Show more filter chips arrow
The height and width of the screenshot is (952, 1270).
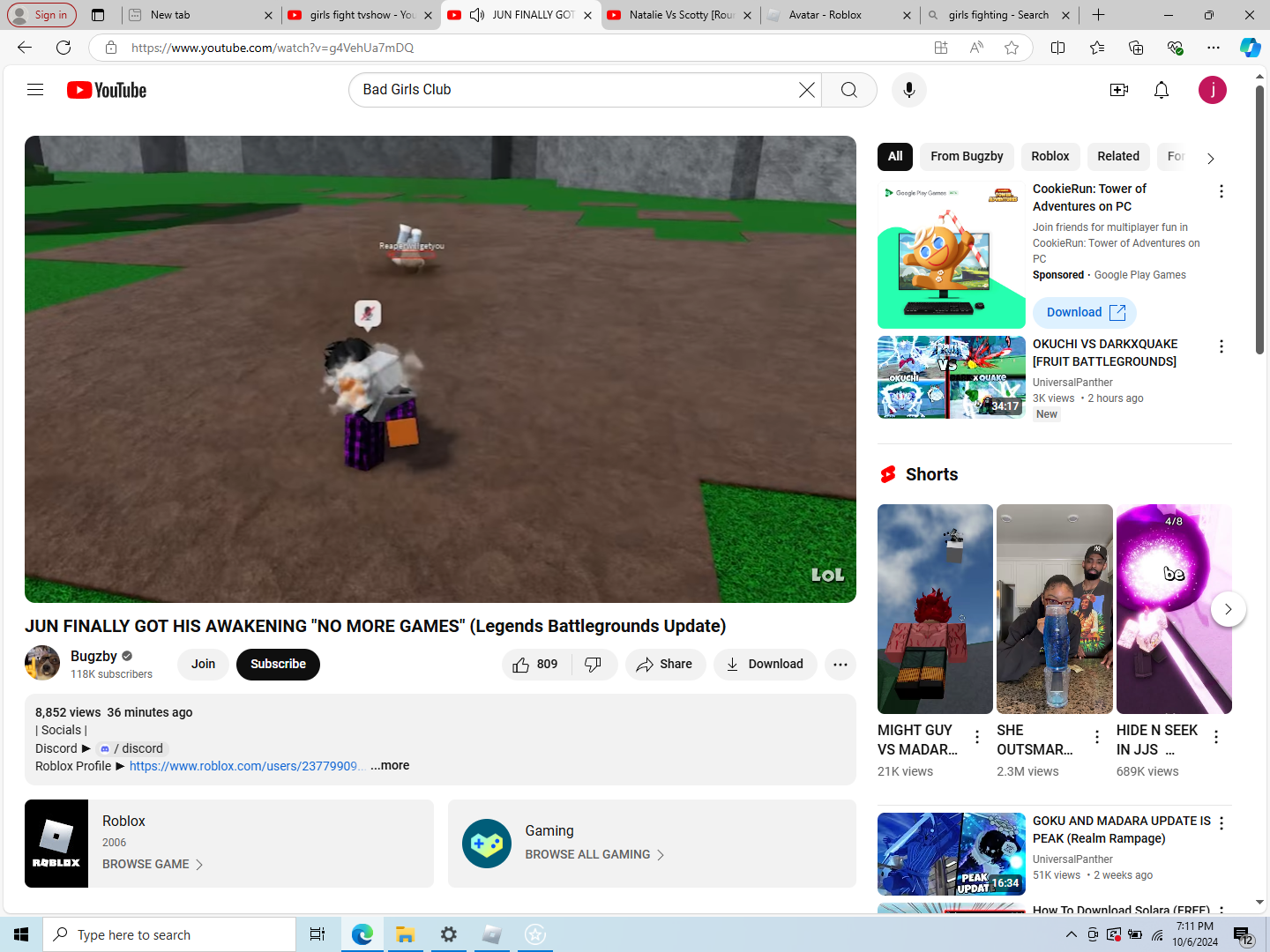[x=1210, y=159]
